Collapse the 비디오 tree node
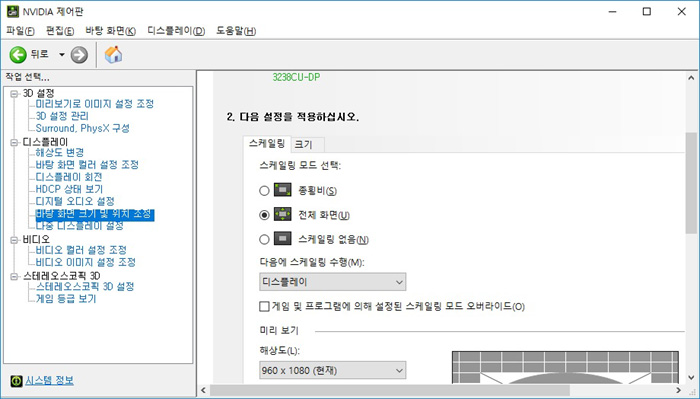Image resolution: width=700 pixels, height=399 pixels. 14,240
